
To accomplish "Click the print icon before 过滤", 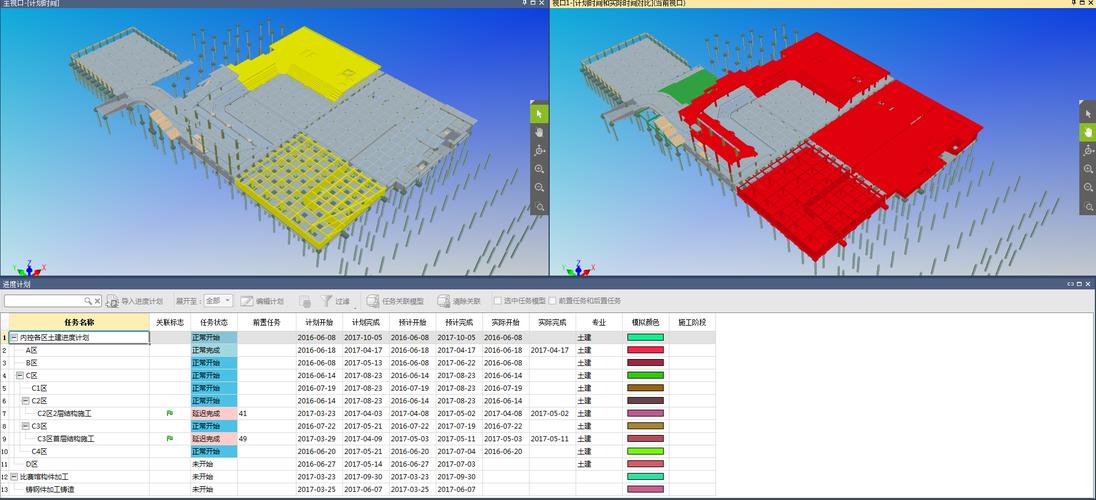I will [305, 301].
